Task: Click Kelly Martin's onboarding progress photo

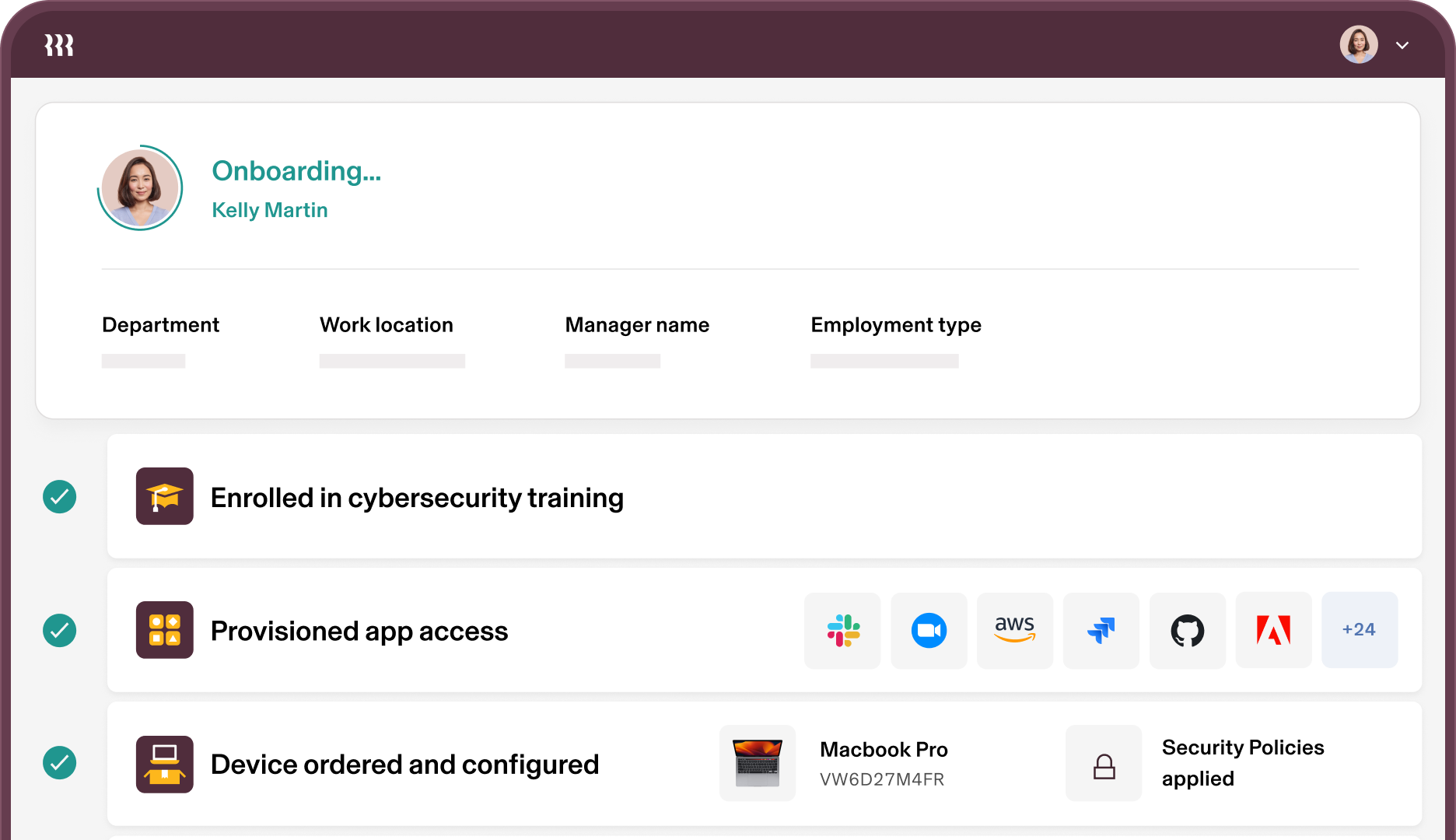Action: coord(140,188)
